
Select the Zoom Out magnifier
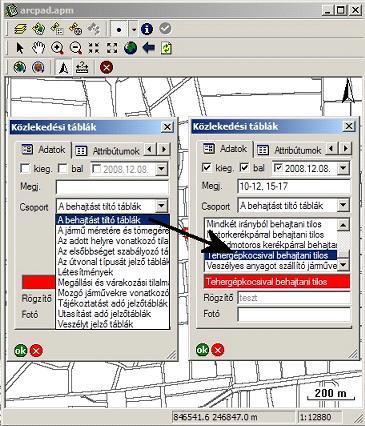pos(76,48)
